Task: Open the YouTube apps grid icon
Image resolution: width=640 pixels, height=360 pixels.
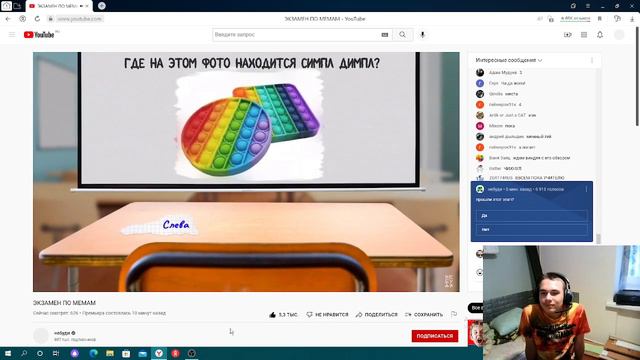Action: tap(584, 35)
